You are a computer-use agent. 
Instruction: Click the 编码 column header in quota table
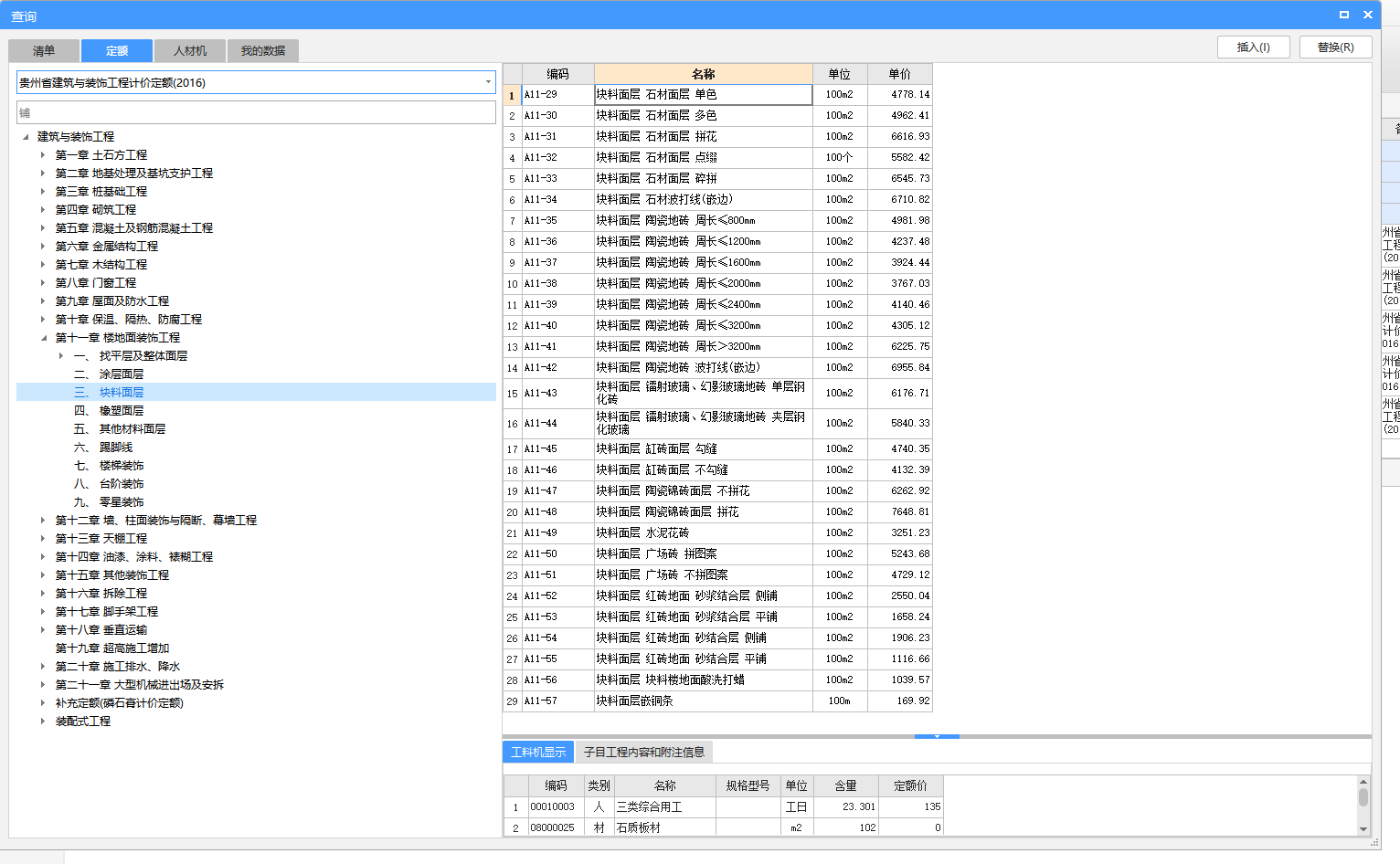[x=557, y=74]
